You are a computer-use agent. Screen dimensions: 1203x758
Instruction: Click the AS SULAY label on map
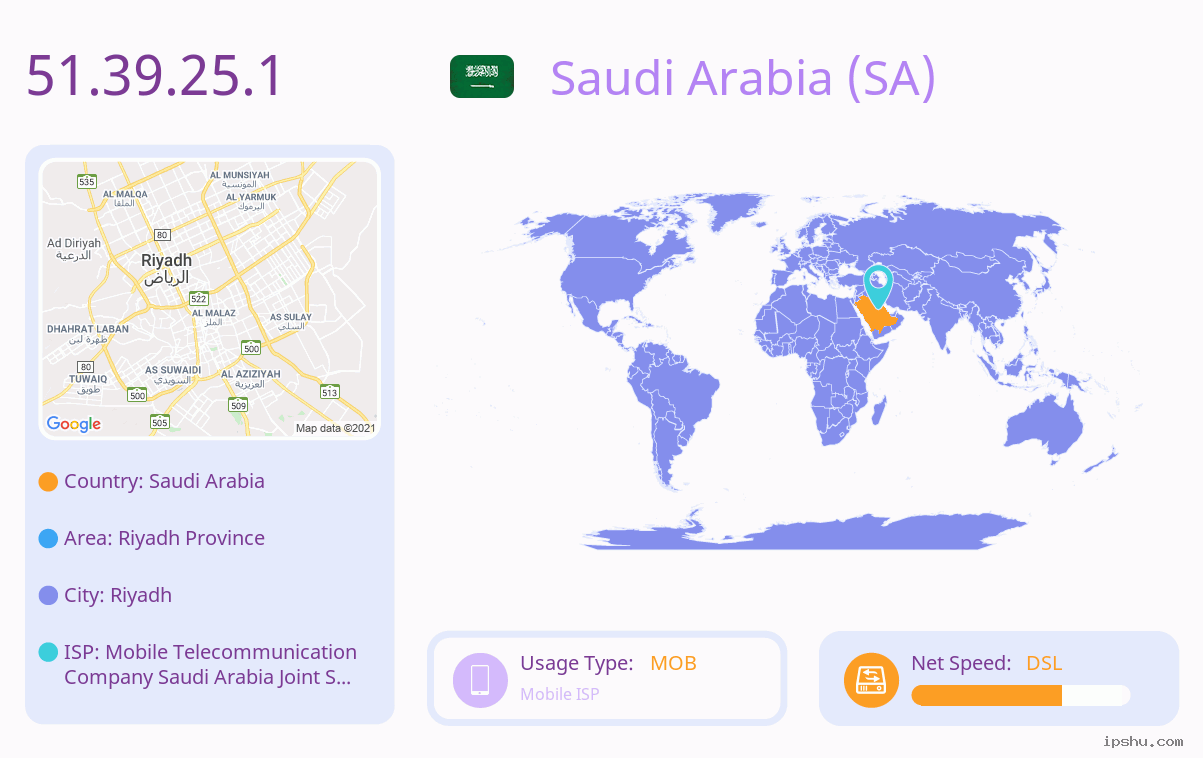pyautogui.click(x=291, y=321)
